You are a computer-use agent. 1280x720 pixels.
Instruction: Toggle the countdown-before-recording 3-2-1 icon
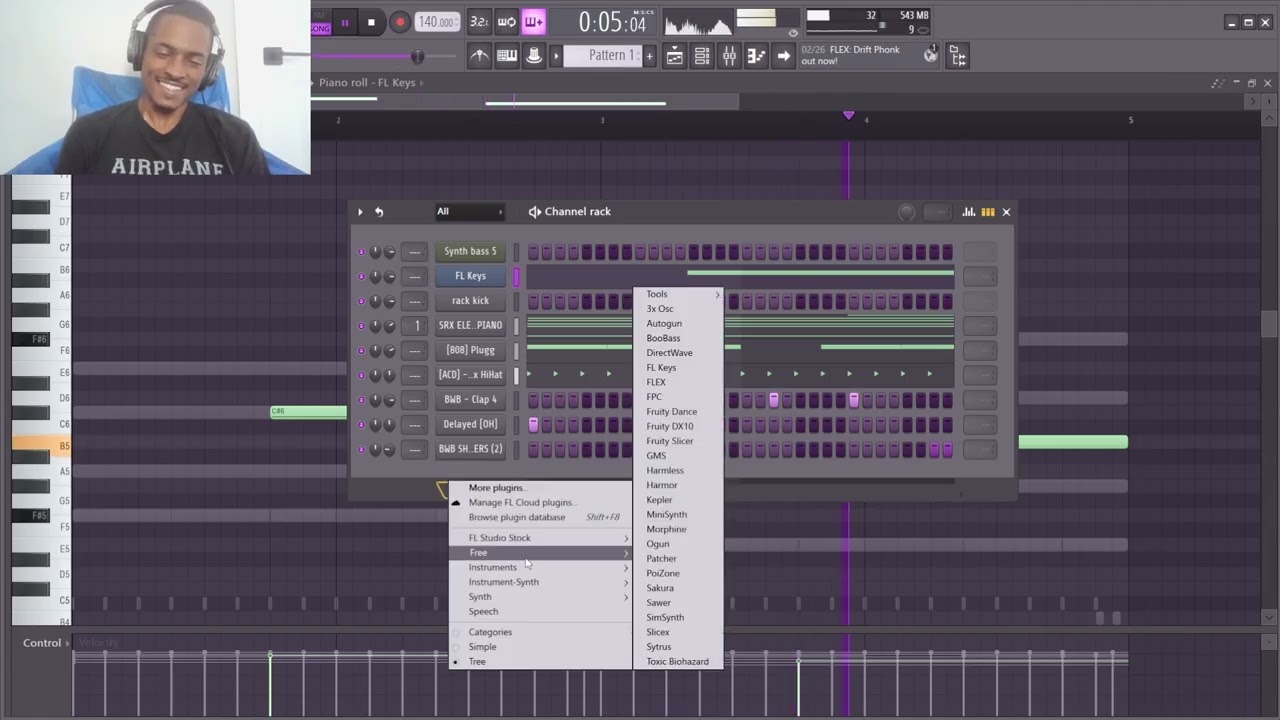click(479, 22)
